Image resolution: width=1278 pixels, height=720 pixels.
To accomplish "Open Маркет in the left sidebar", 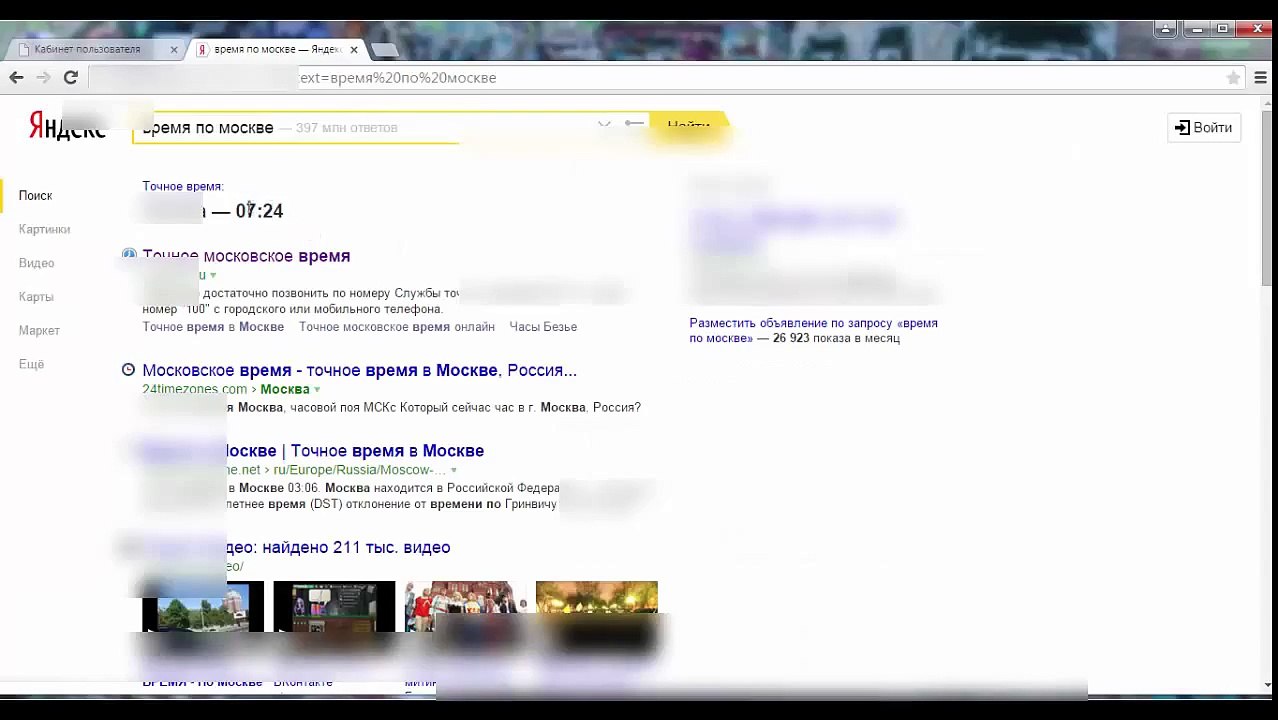I will 39,331.
